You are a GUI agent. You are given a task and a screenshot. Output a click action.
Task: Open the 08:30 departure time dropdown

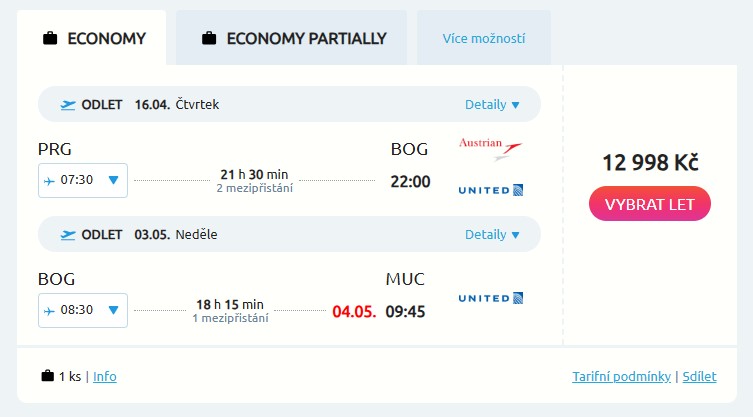tap(83, 310)
